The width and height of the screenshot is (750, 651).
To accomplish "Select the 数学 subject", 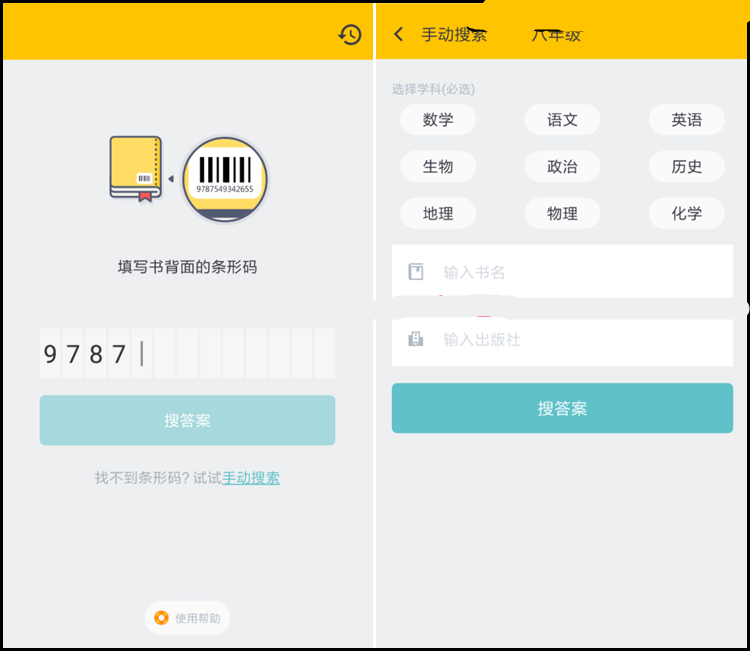I will click(438, 120).
